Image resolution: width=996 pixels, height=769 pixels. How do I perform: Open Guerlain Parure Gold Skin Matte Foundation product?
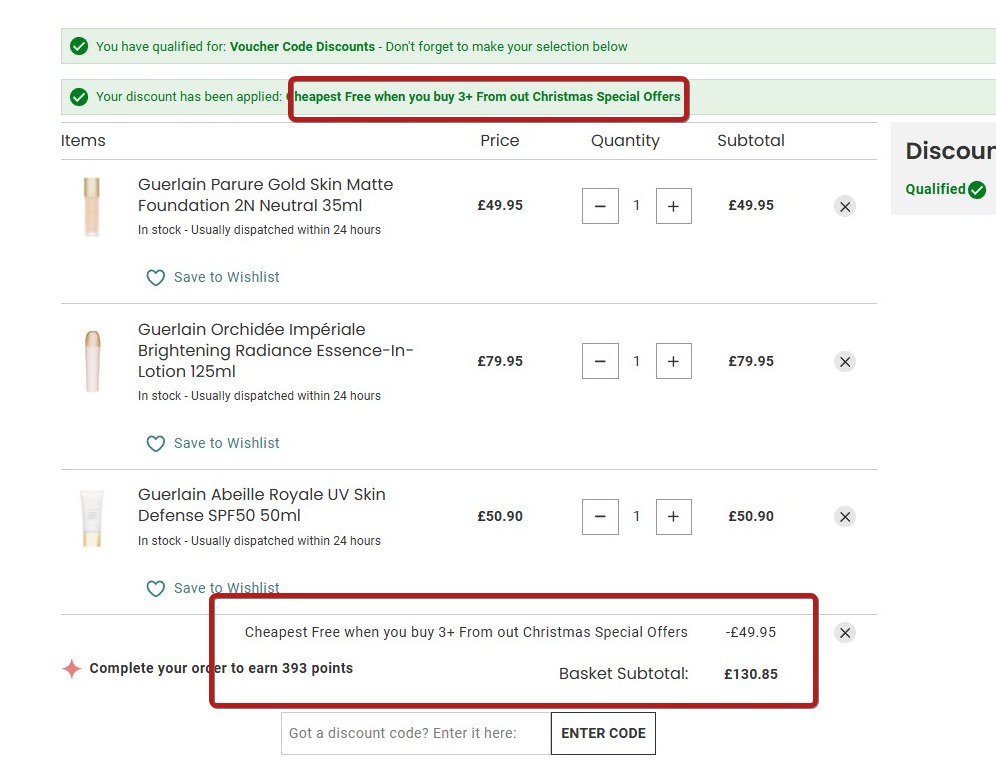pyautogui.click(x=265, y=195)
